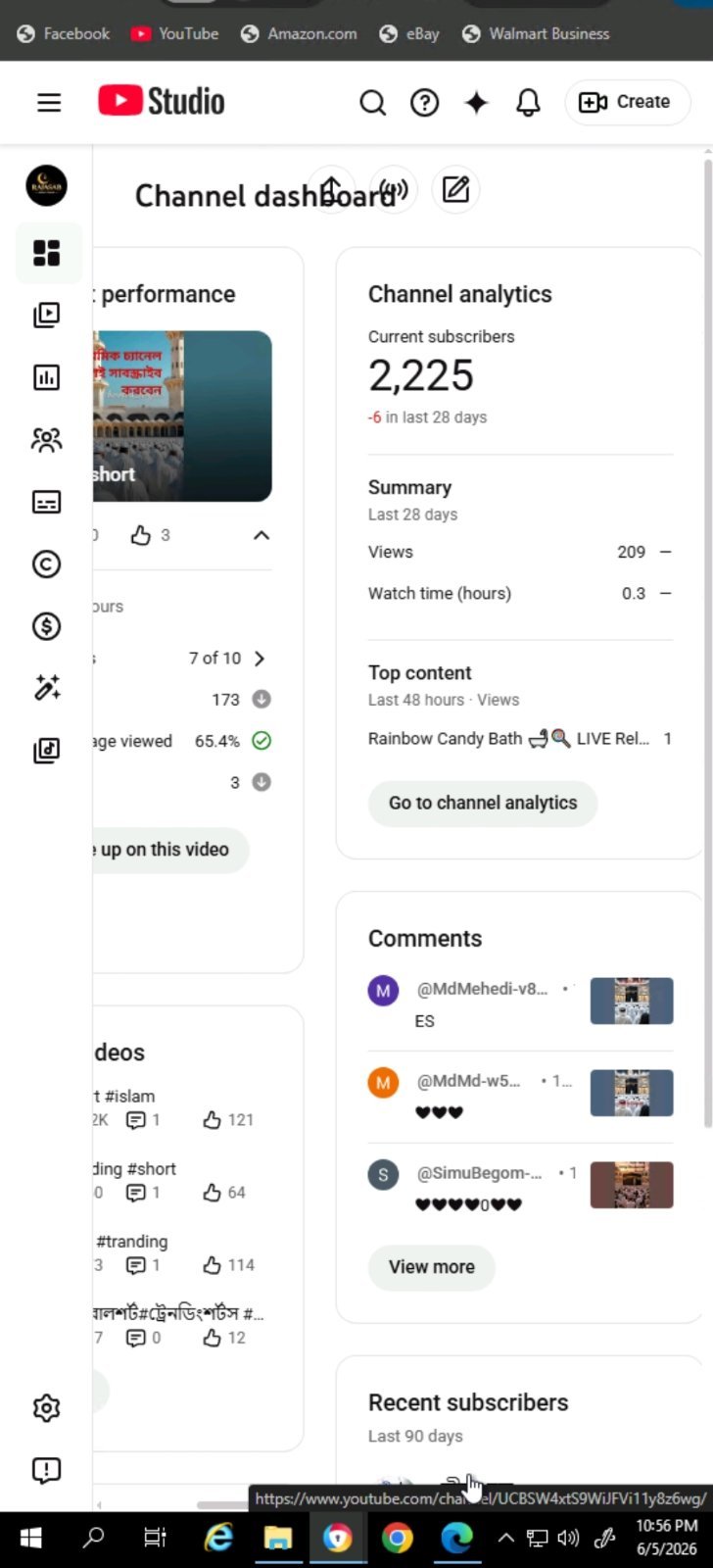The width and height of the screenshot is (713, 1568).
Task: Click the 2,225 subscribers count
Action: coord(421,375)
